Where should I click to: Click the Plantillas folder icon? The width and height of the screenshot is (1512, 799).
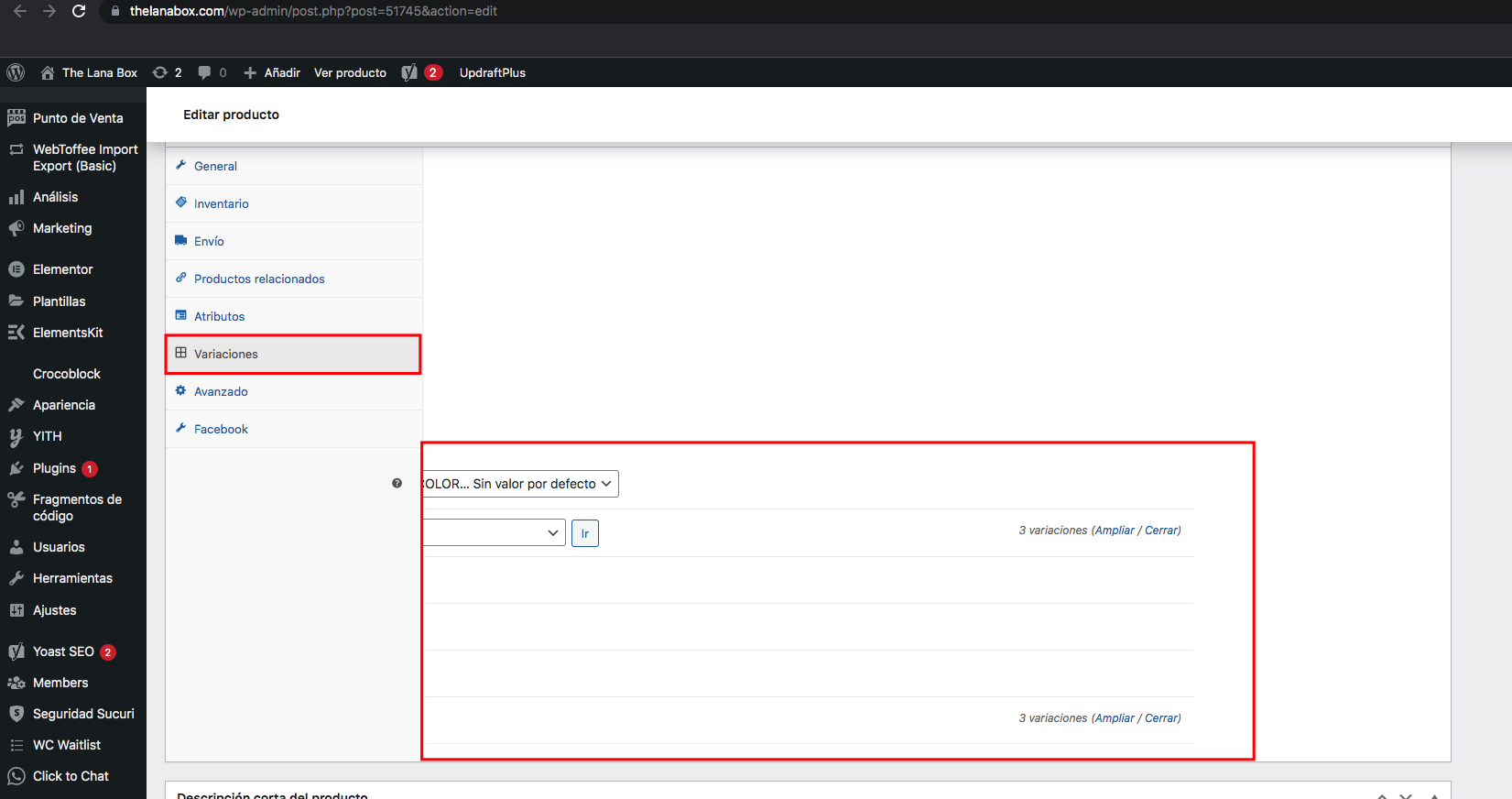16,301
